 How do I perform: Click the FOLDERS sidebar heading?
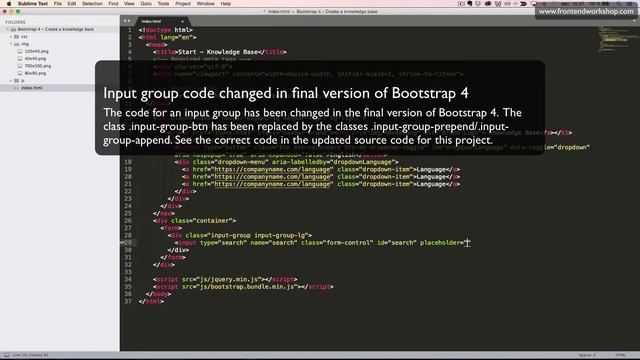click(15, 22)
